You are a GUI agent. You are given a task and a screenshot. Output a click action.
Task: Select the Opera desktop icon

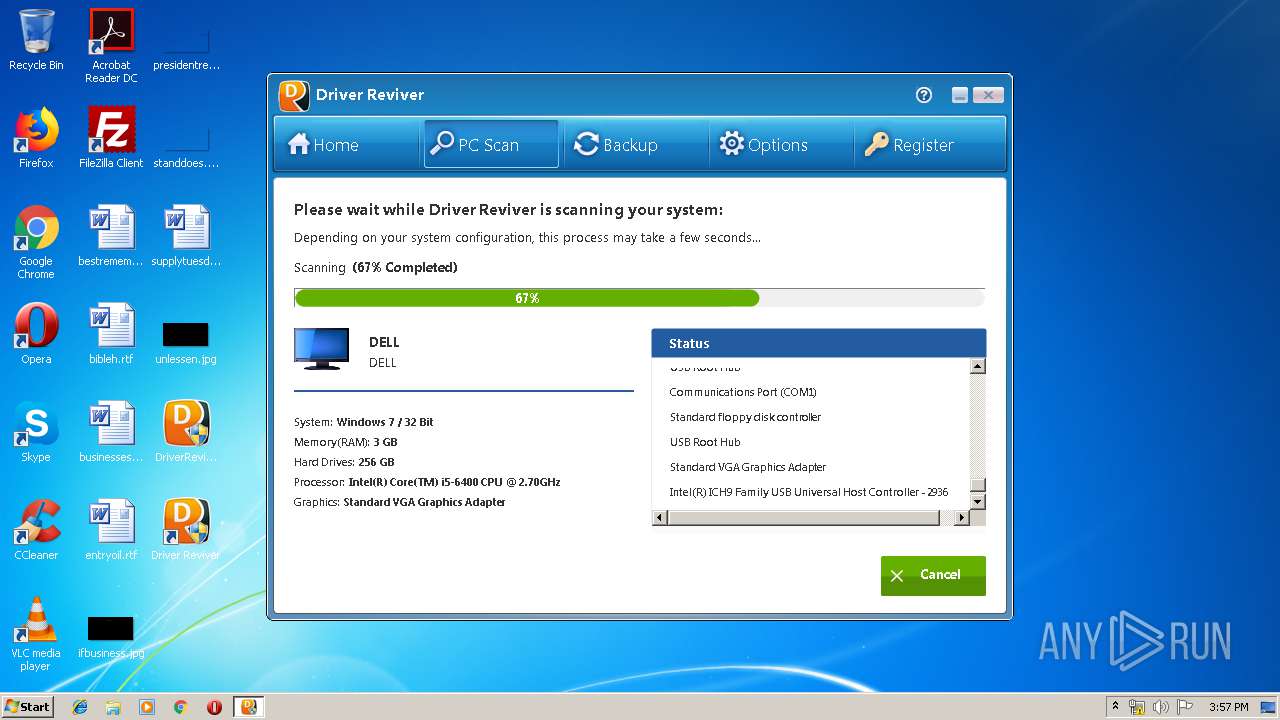36,334
